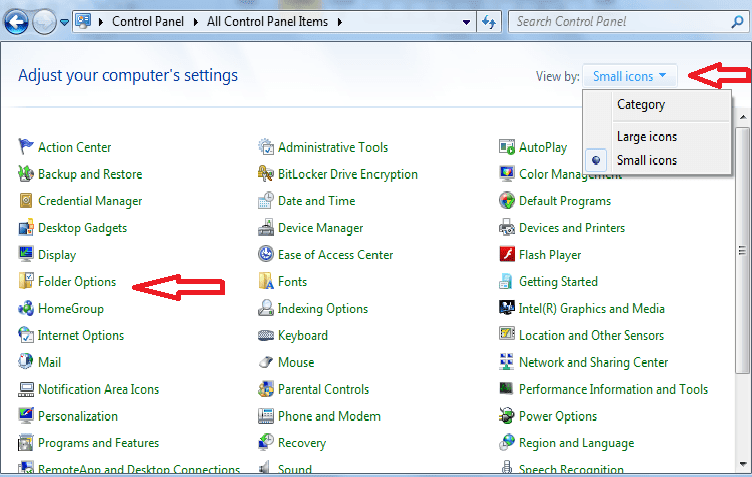752x477 pixels.
Task: Click the Credential Manager safe icon
Action: pyautogui.click(x=25, y=200)
